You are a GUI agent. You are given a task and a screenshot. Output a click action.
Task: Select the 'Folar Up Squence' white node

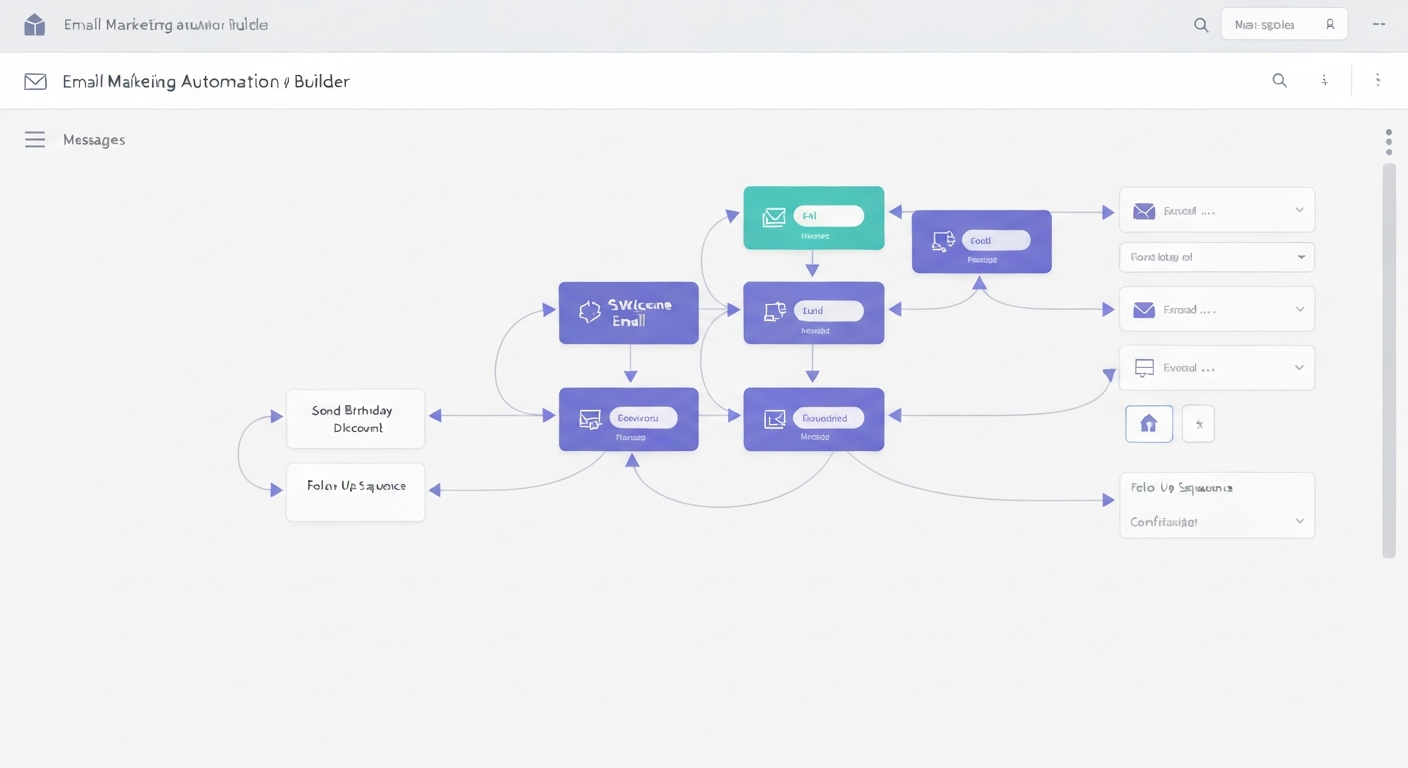355,492
